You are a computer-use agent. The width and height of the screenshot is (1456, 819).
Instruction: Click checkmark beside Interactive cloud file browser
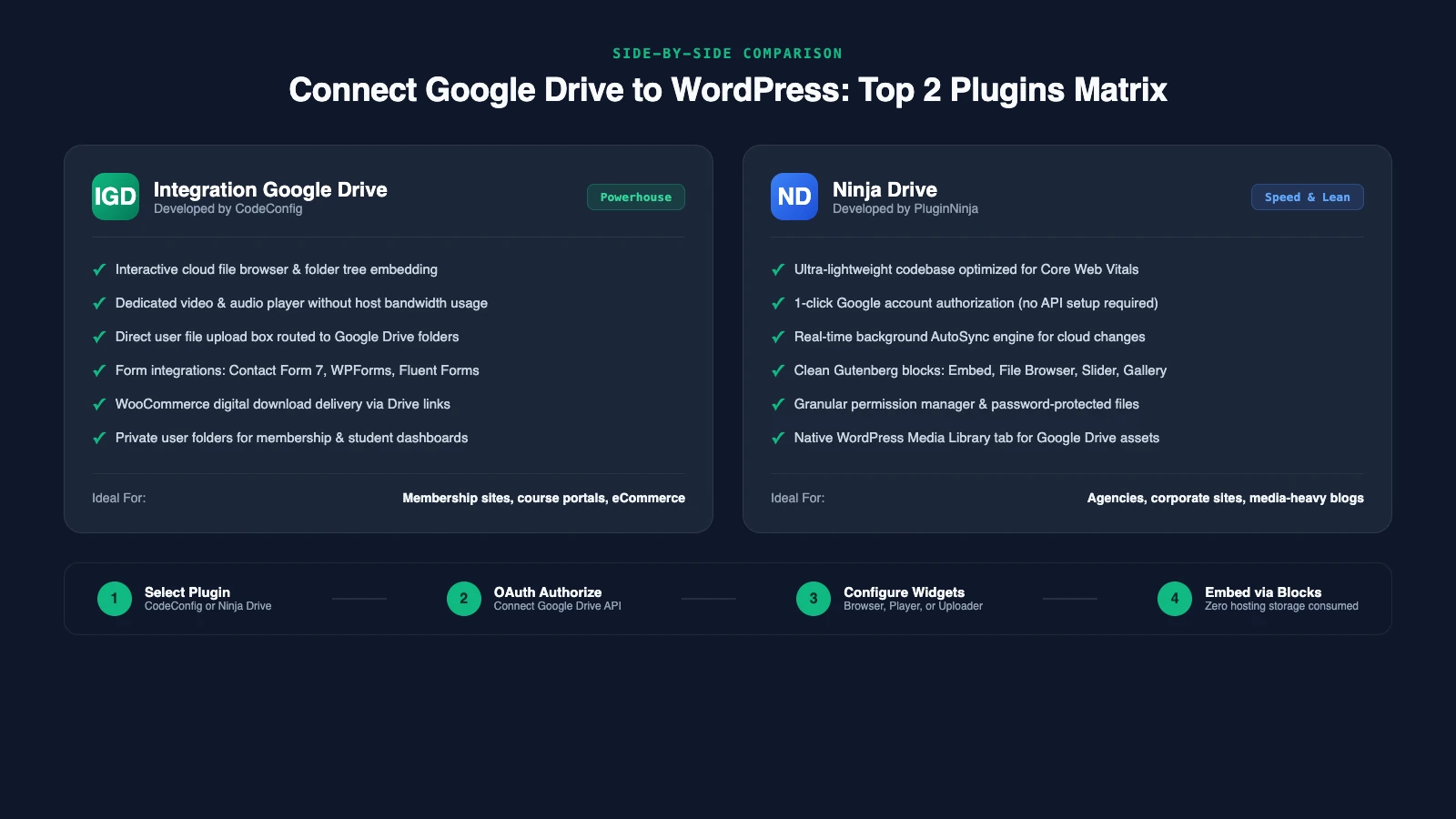(99, 269)
